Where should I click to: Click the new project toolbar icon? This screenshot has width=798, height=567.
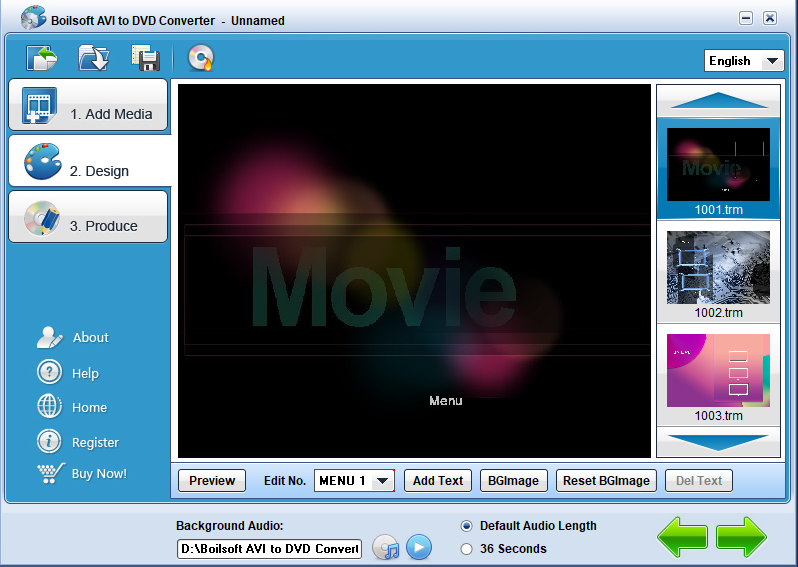[42, 58]
